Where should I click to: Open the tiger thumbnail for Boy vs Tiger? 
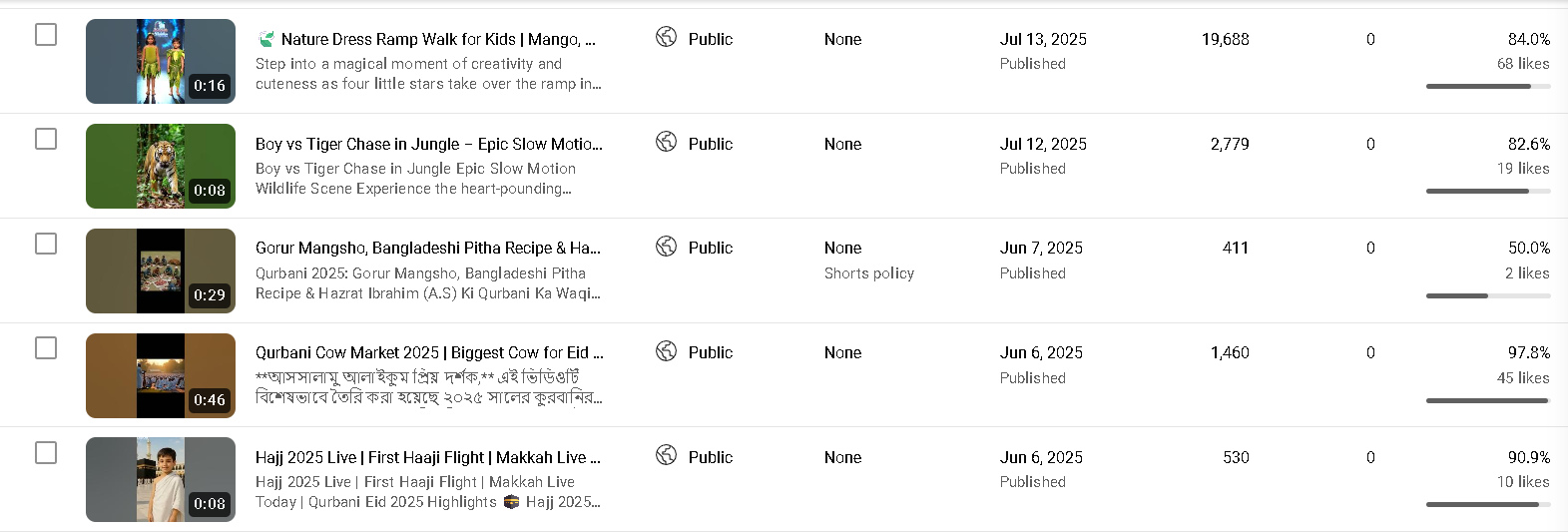pyautogui.click(x=161, y=166)
